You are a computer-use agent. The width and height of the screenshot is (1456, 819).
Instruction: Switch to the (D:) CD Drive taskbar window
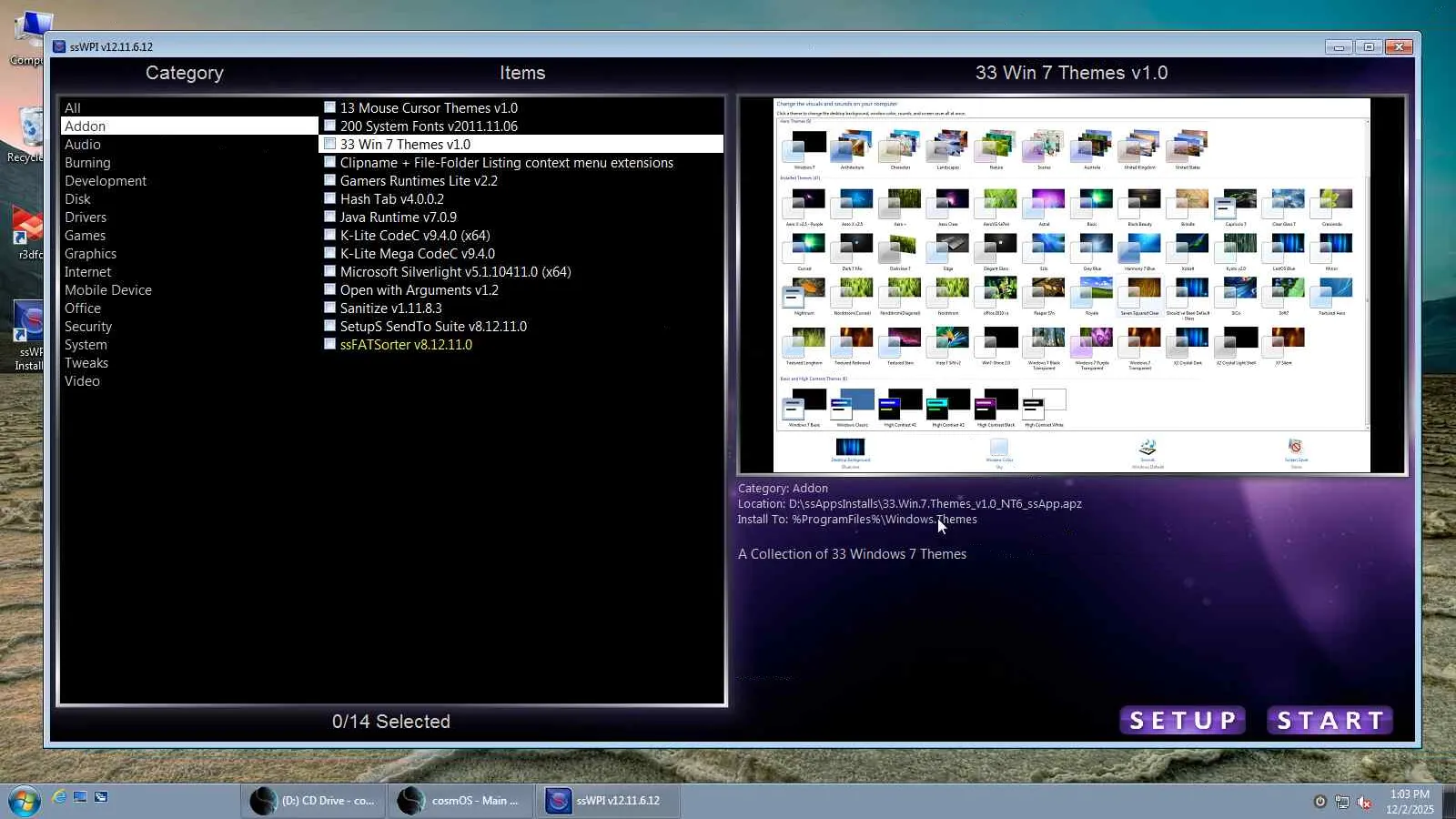click(315, 801)
